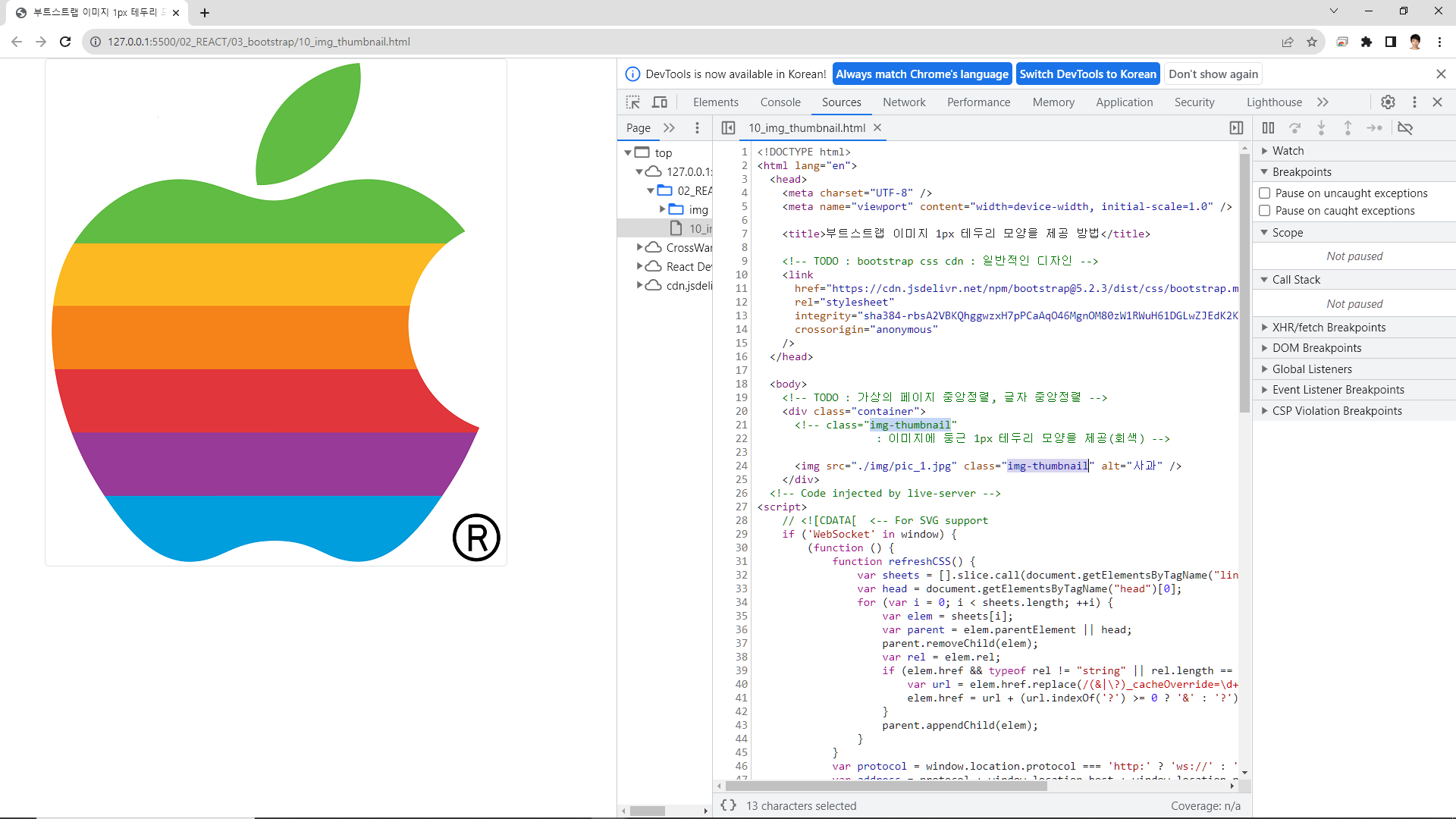Viewport: 1456px width, 819px height.
Task: Click Switch DevTools to Korean button
Action: pos(1087,74)
